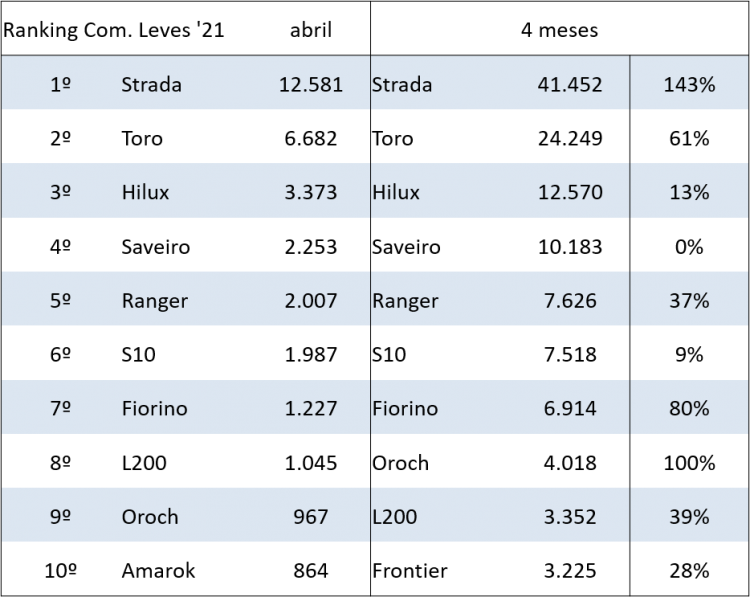The image size is (750, 597).
Task: Select the 80% percentage cell
Action: click(689, 409)
